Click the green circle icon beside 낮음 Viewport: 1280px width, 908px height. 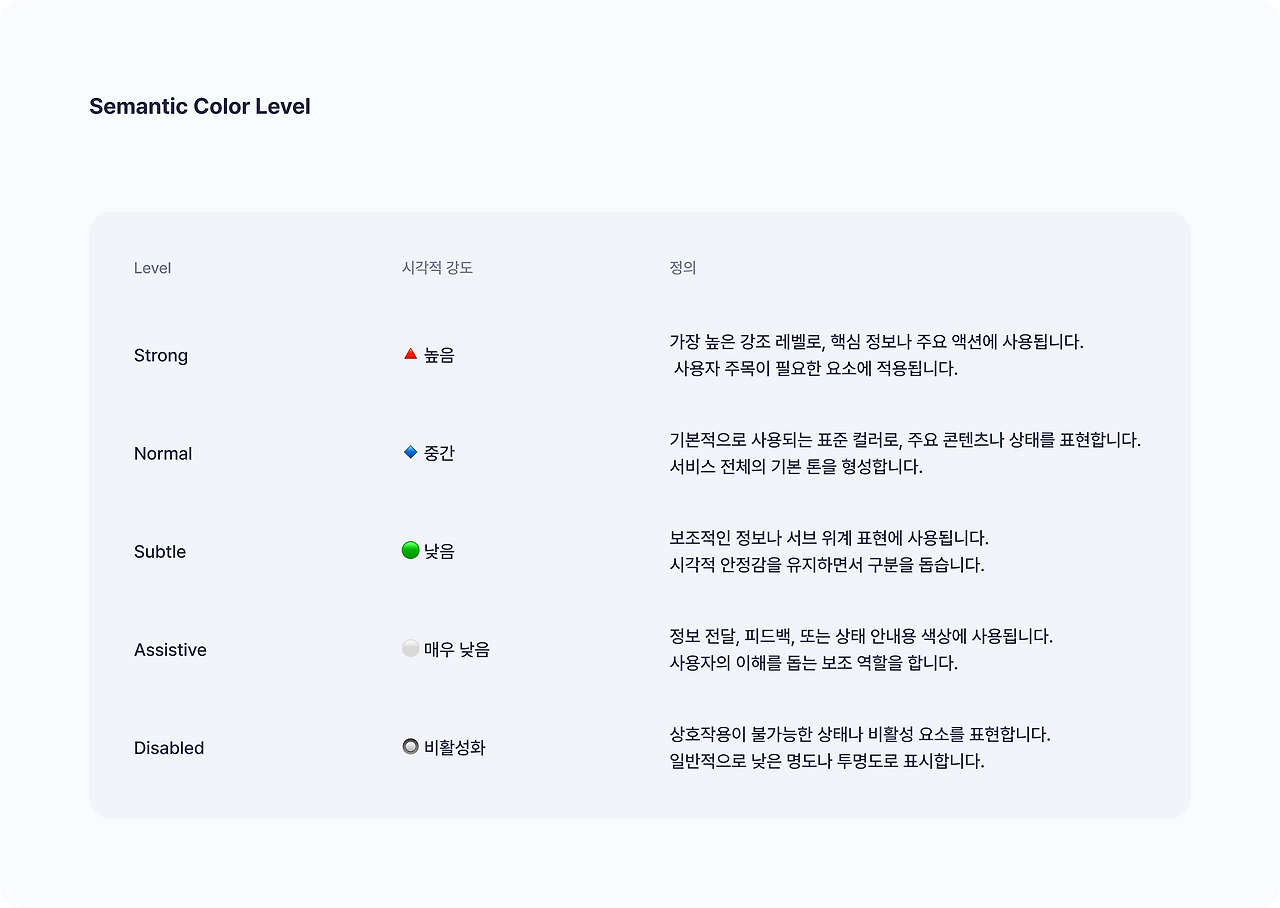click(x=410, y=550)
